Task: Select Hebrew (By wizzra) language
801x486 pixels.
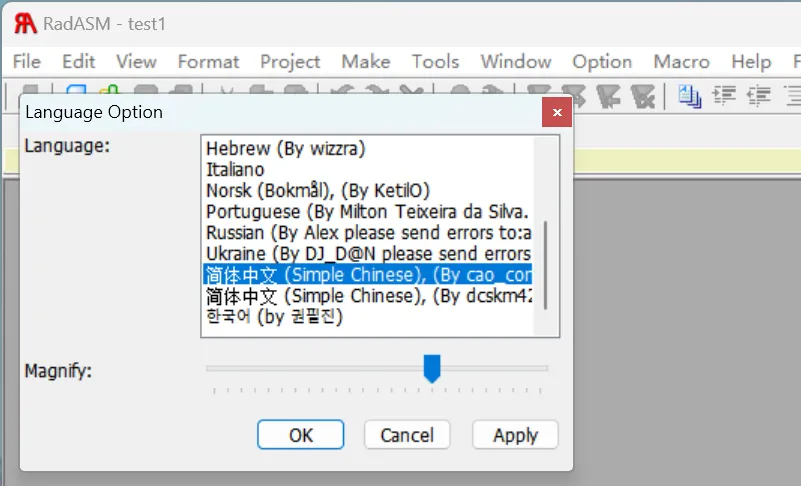Action: click(367, 149)
